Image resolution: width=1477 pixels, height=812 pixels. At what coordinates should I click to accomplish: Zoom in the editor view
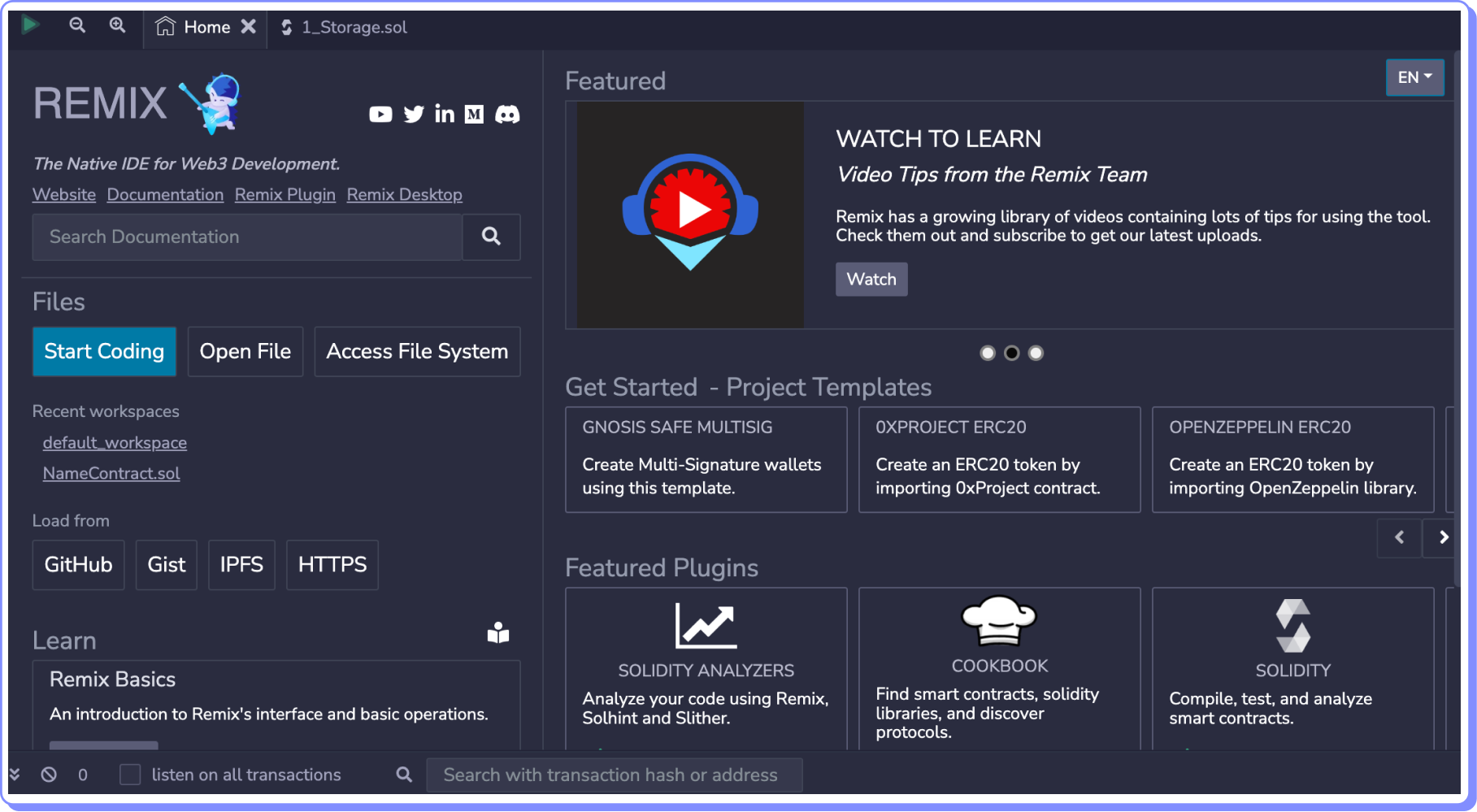[x=118, y=25]
